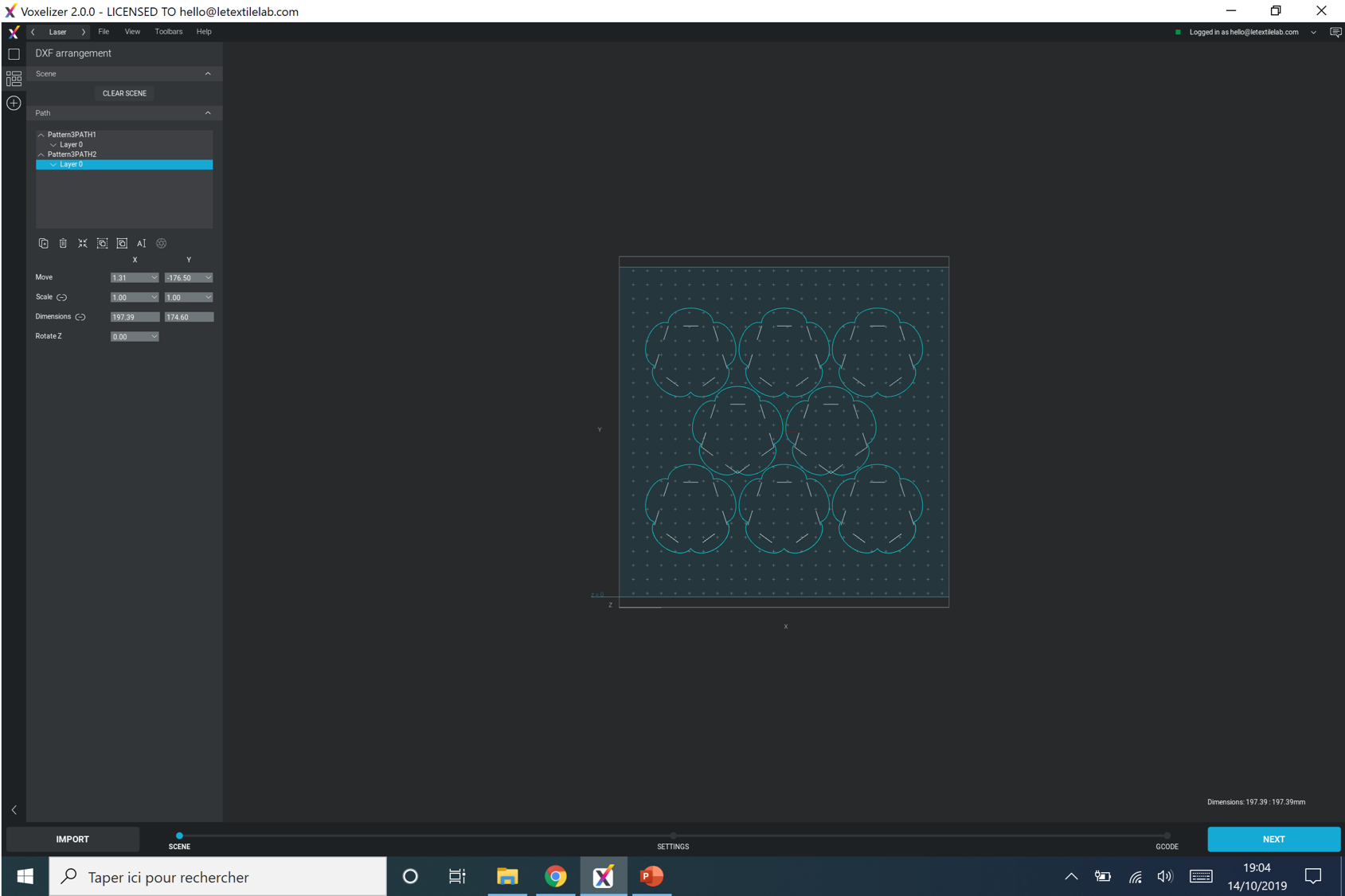
Task: Click the Voxelizer logo icon
Action: coord(14,32)
